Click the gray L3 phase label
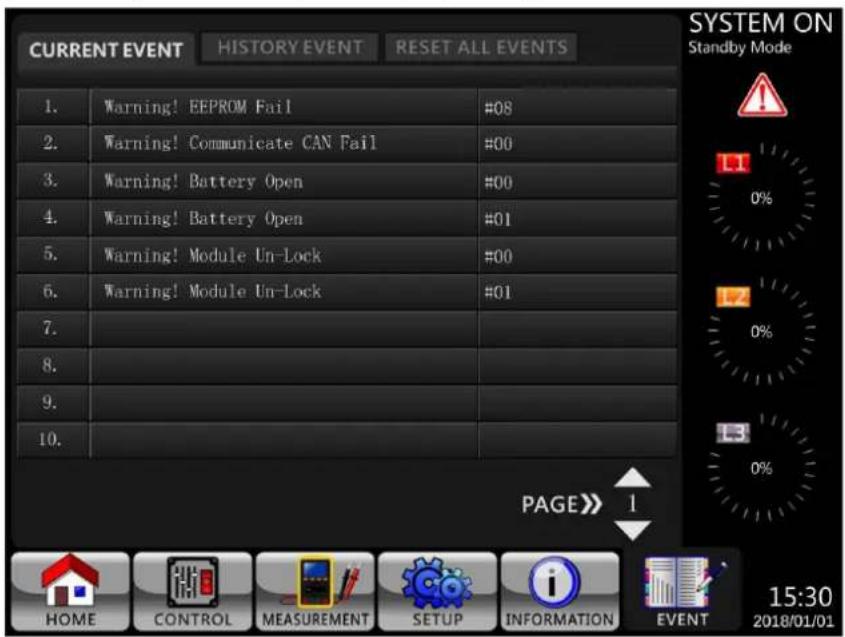The height and width of the screenshot is (637, 845). pyautogui.click(x=733, y=433)
